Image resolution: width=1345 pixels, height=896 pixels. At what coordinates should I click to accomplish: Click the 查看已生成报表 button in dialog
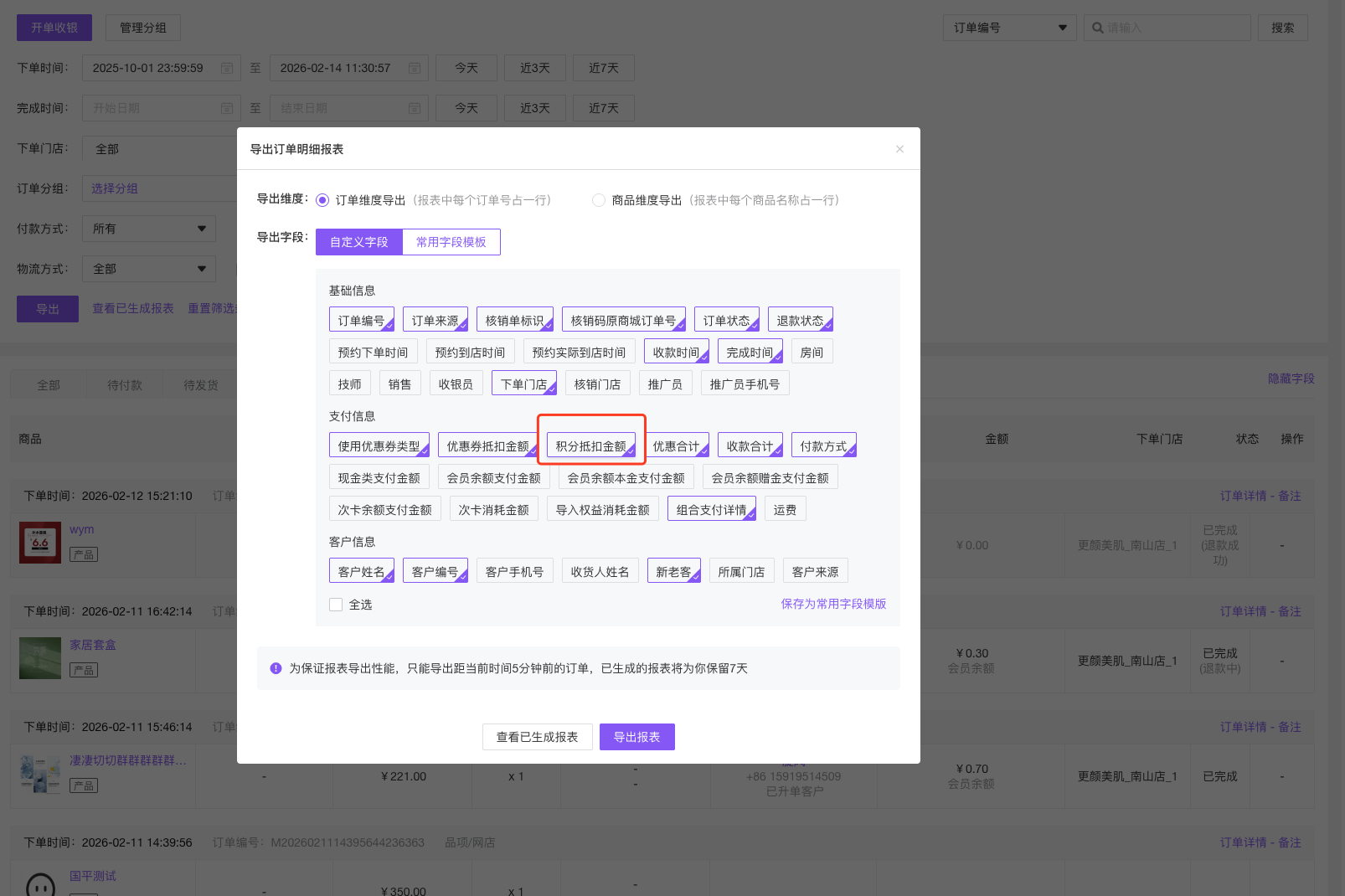(537, 737)
